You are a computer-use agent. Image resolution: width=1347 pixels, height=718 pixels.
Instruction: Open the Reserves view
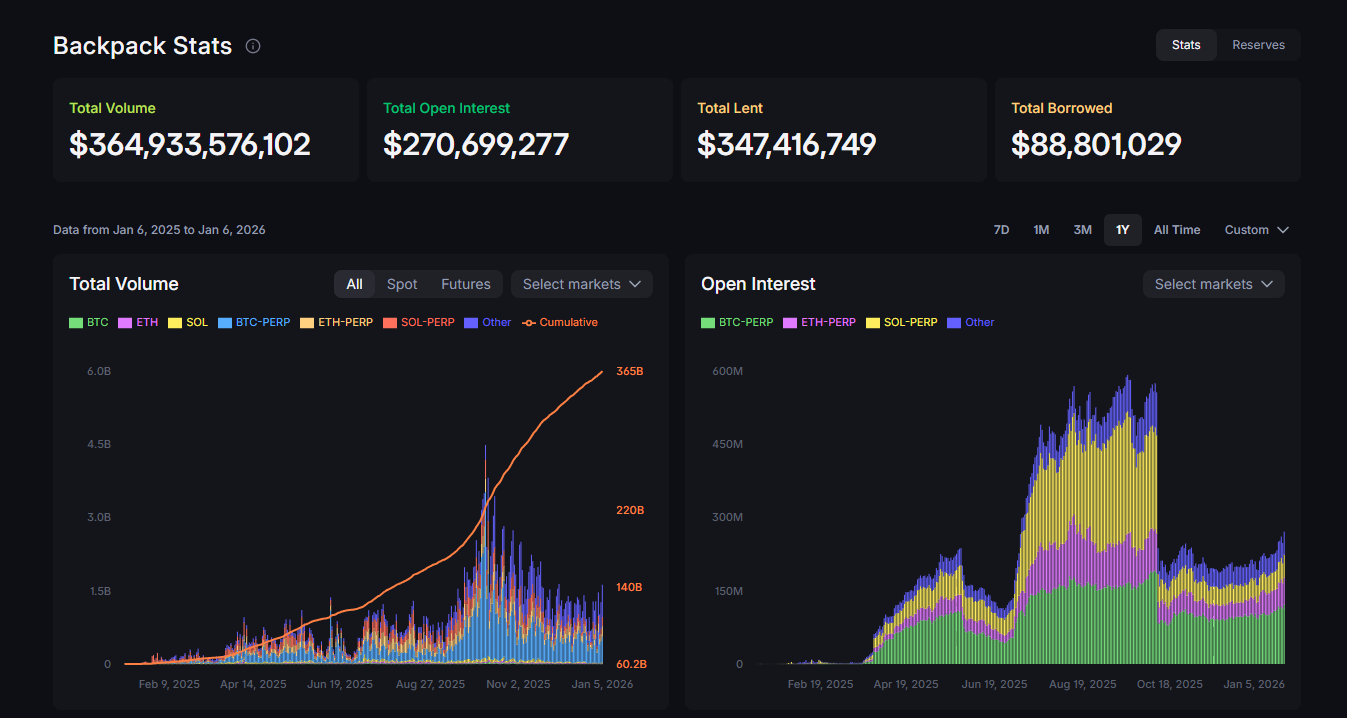(x=1258, y=44)
